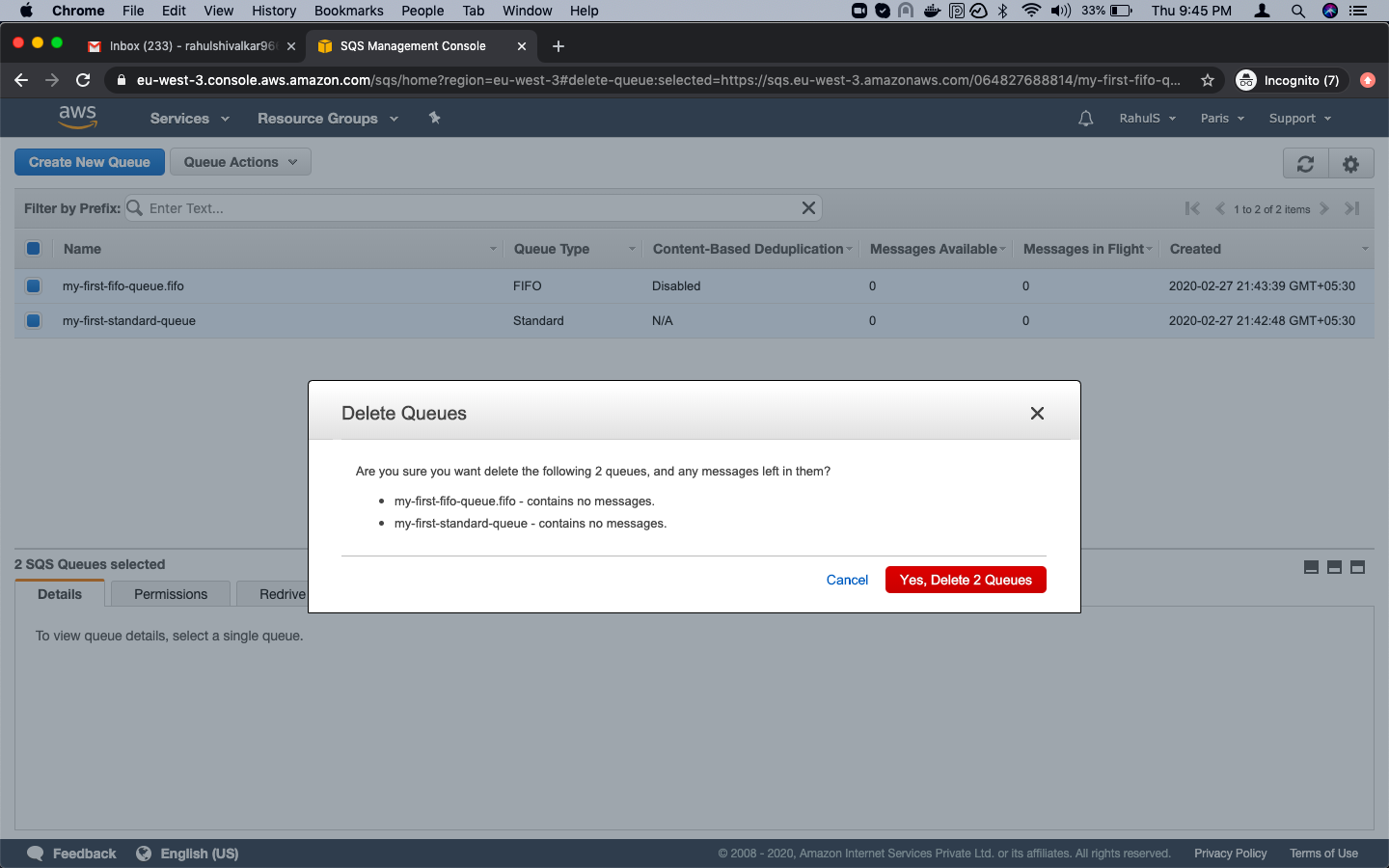Open the Paris region dropdown
Image resolution: width=1389 pixels, height=868 pixels.
[1222, 119]
